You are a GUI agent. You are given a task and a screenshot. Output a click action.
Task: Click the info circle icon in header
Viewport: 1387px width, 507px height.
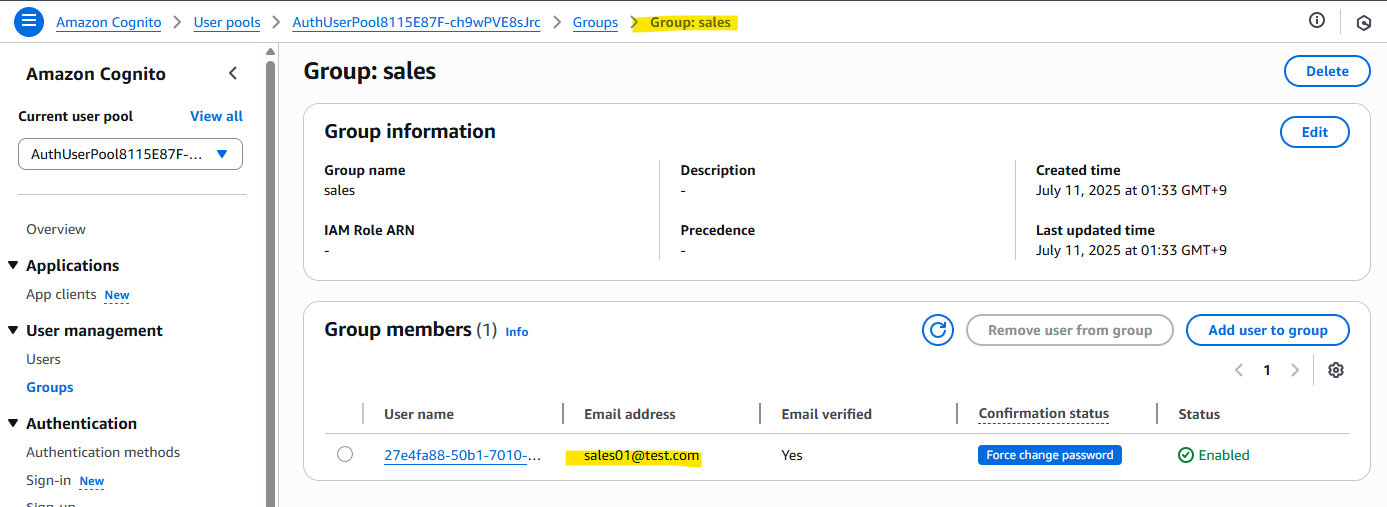pyautogui.click(x=1317, y=21)
